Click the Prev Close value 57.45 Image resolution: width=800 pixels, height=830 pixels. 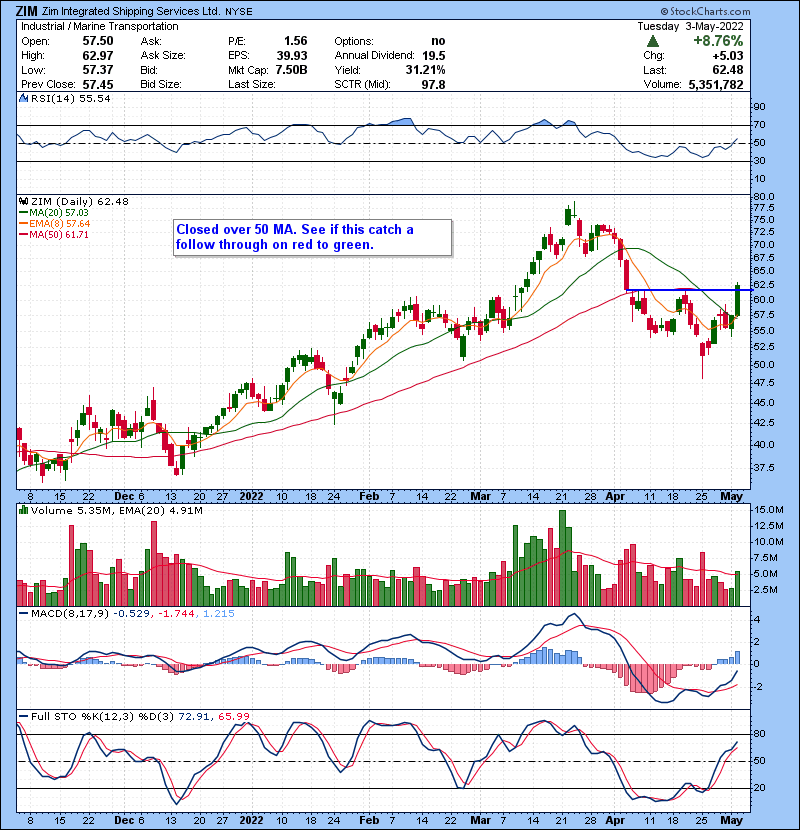[97, 84]
